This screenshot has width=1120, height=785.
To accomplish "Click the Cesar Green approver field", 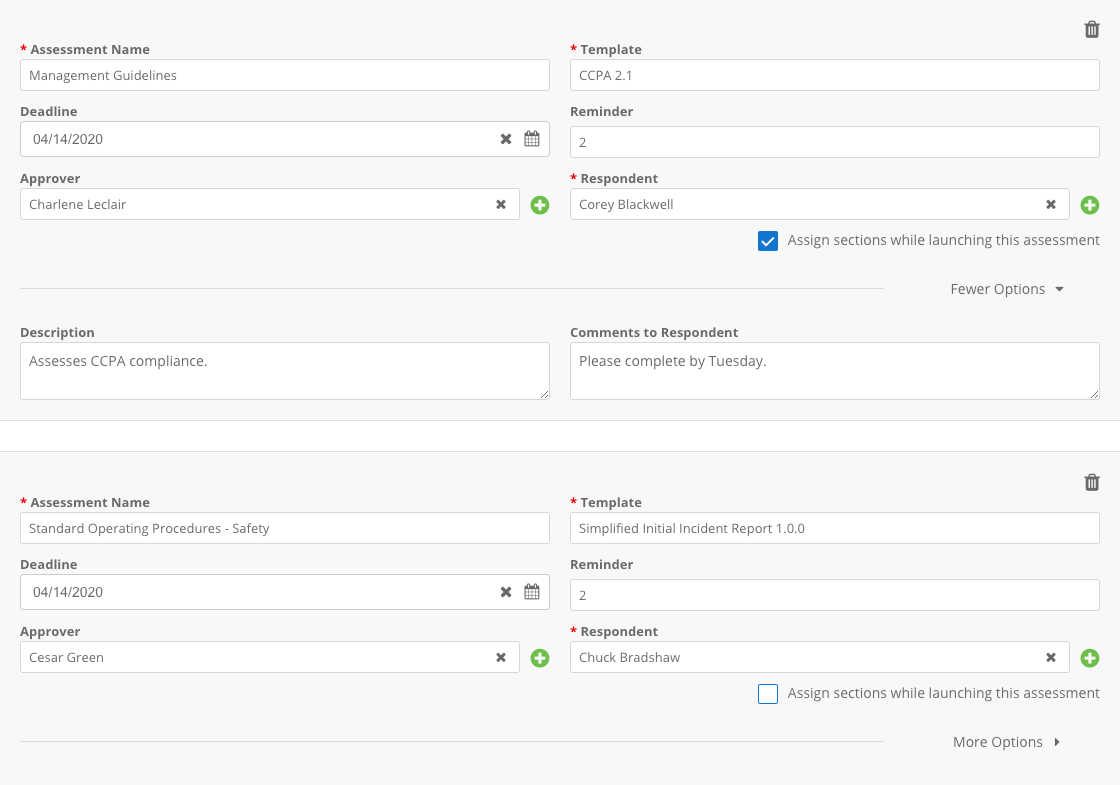I will point(270,657).
